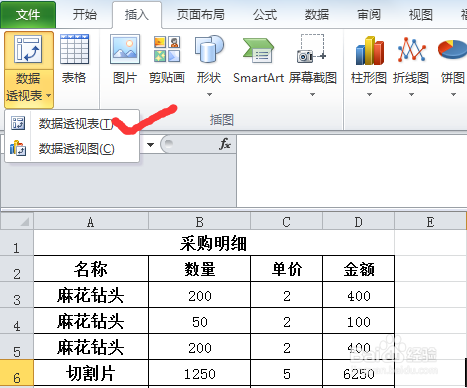Switch to the 审阅 tab
467x388 pixels.
click(369, 15)
